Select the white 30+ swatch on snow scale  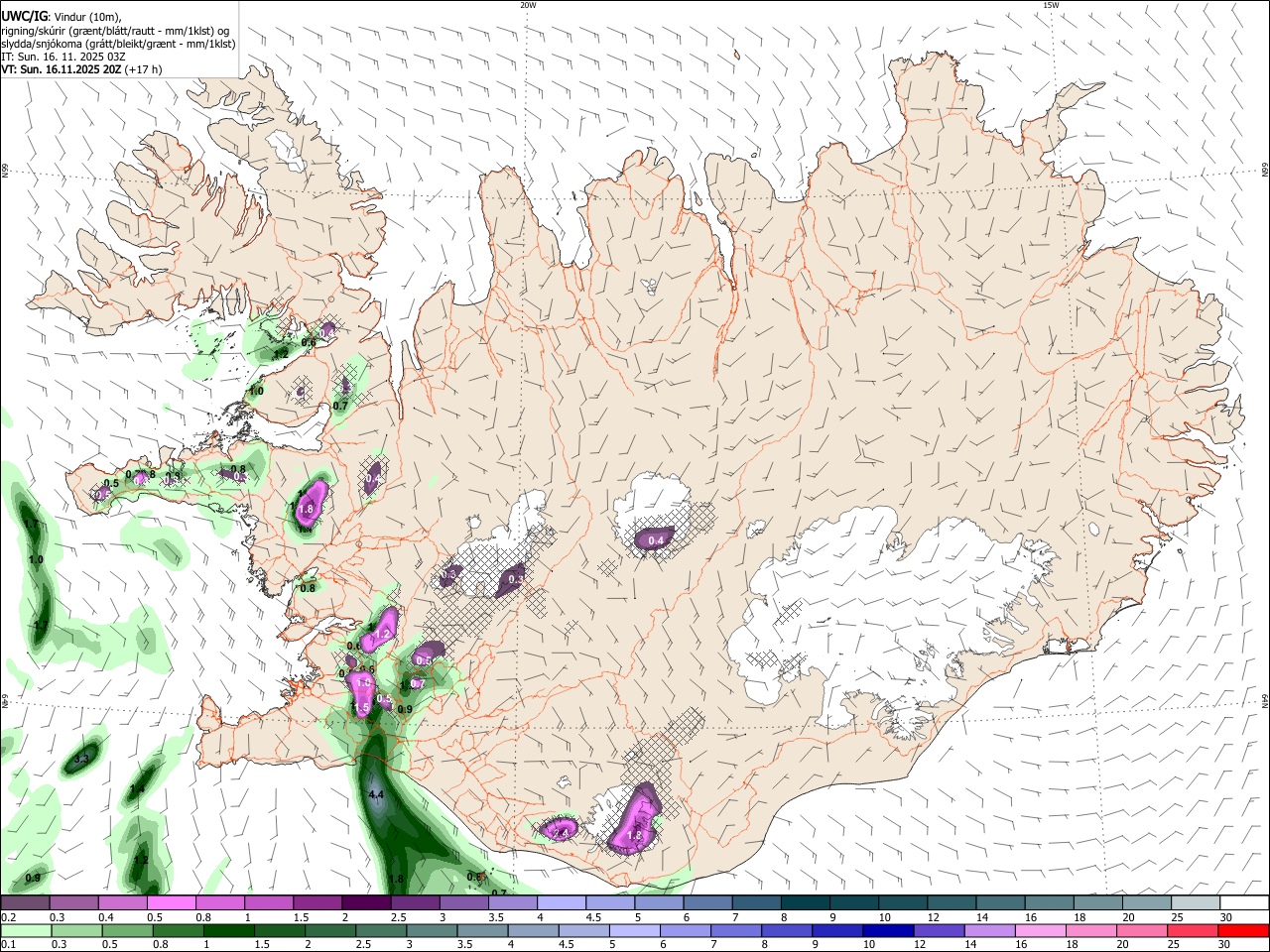tap(1244, 903)
